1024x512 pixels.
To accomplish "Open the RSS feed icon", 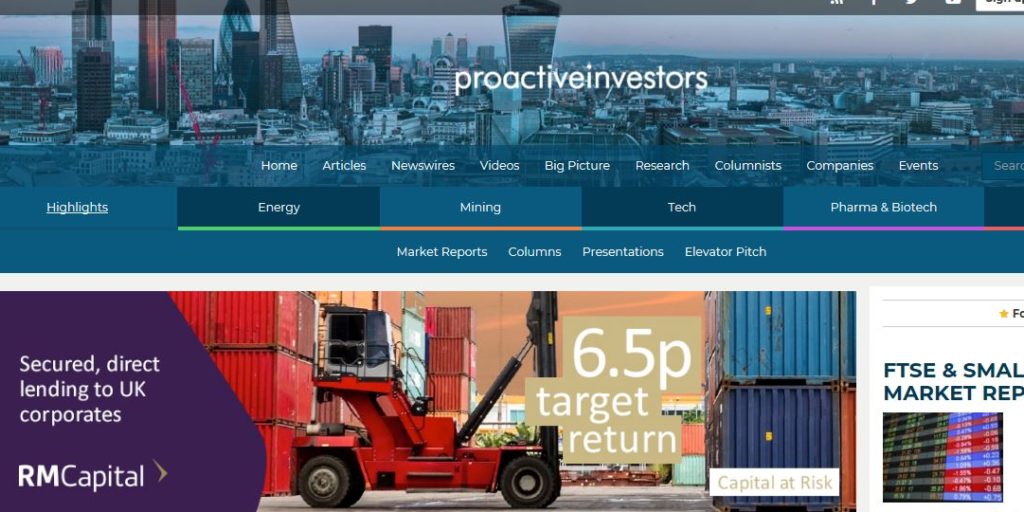I will (x=837, y=2).
